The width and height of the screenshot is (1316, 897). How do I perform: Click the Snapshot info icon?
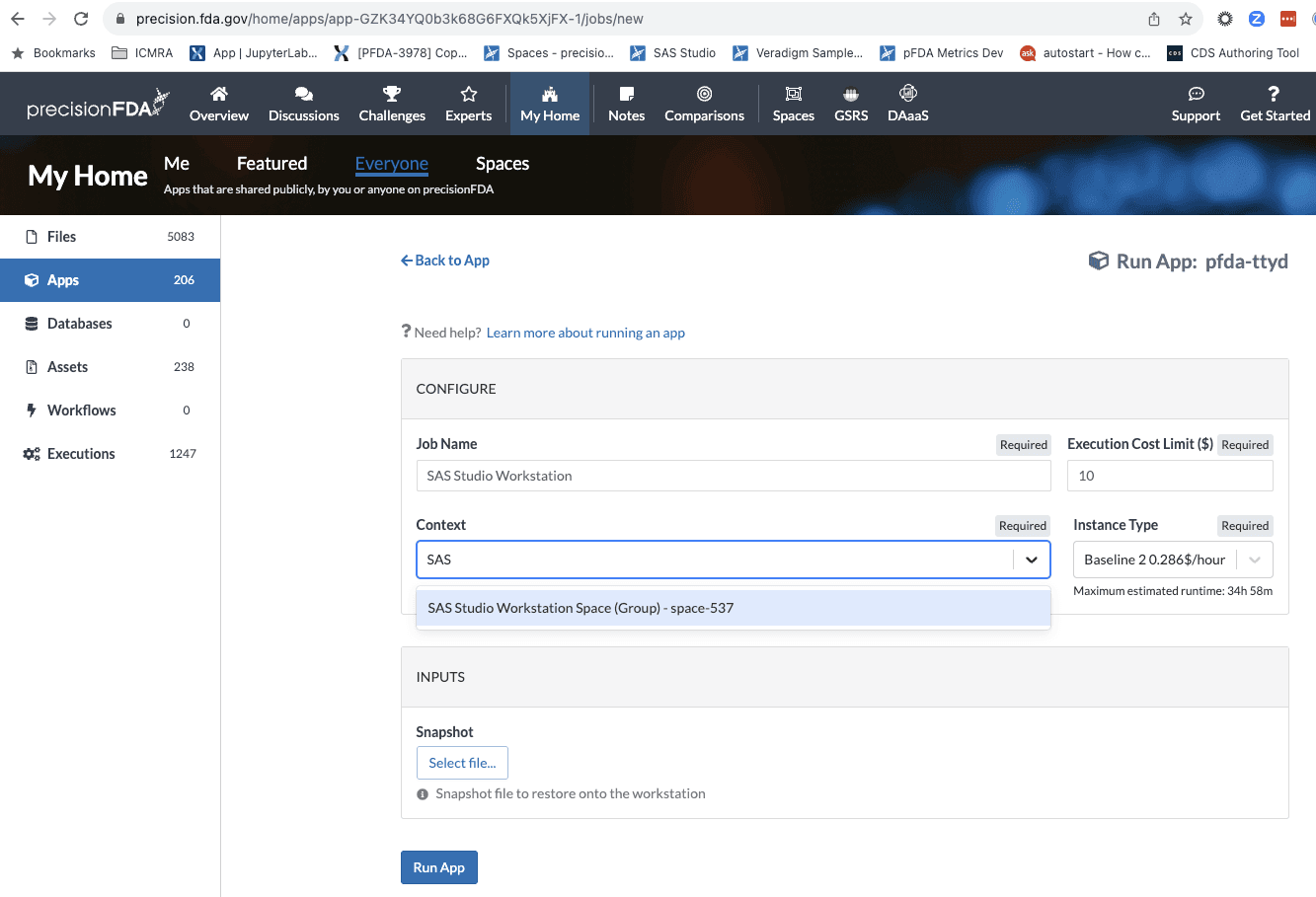coord(423,794)
